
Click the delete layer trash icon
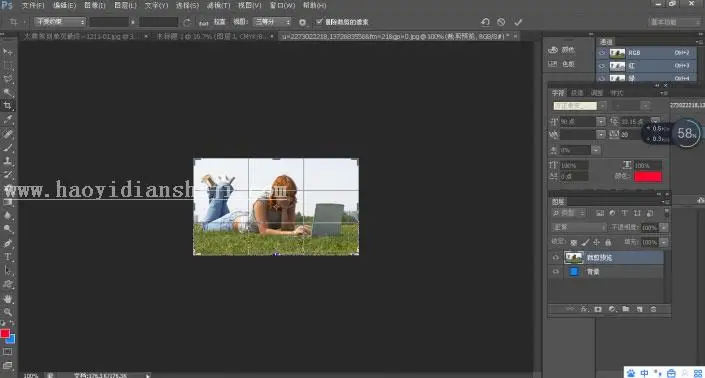pos(653,309)
